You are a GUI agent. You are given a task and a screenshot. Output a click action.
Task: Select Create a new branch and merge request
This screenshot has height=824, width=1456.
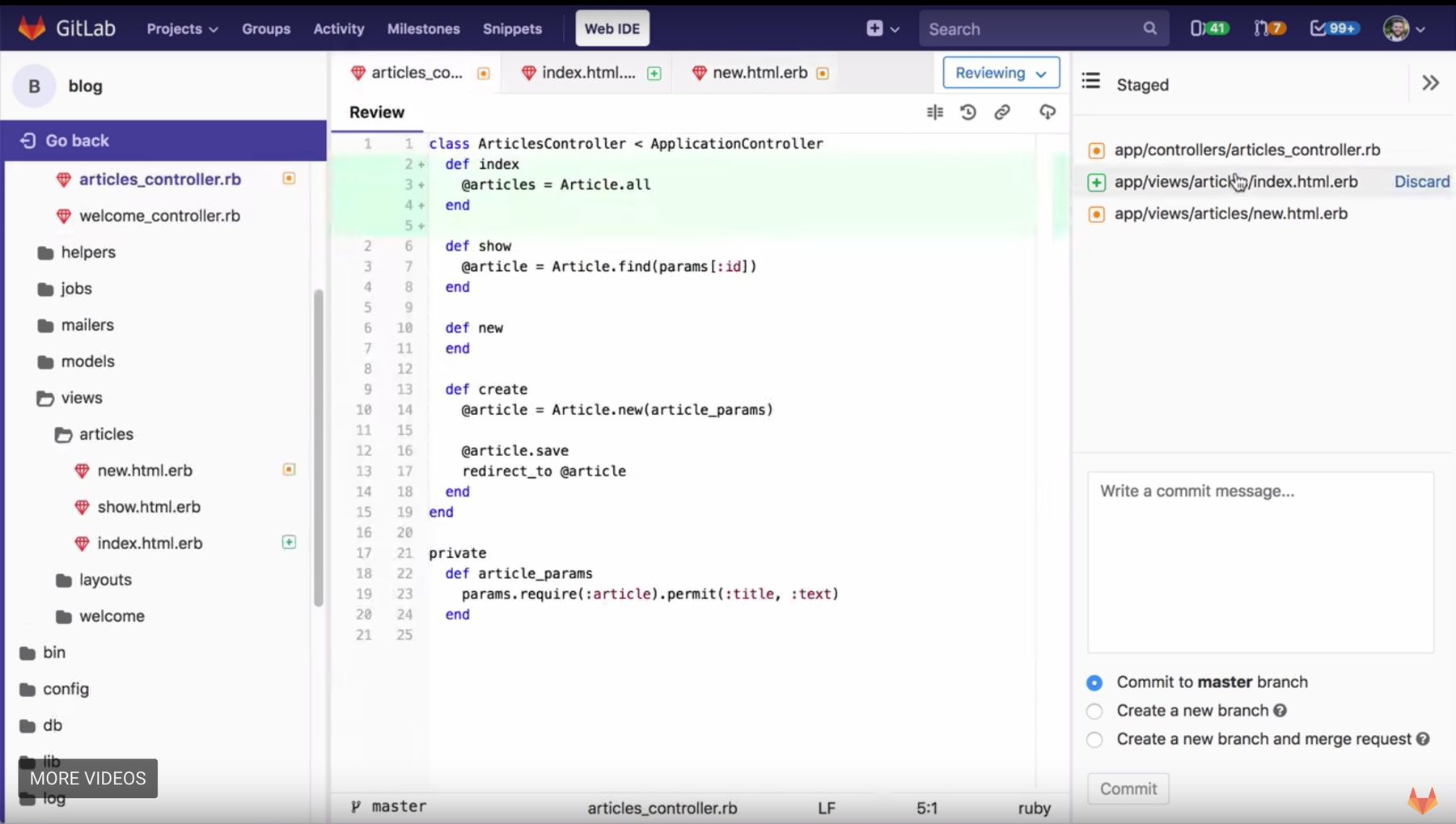[1094, 740]
